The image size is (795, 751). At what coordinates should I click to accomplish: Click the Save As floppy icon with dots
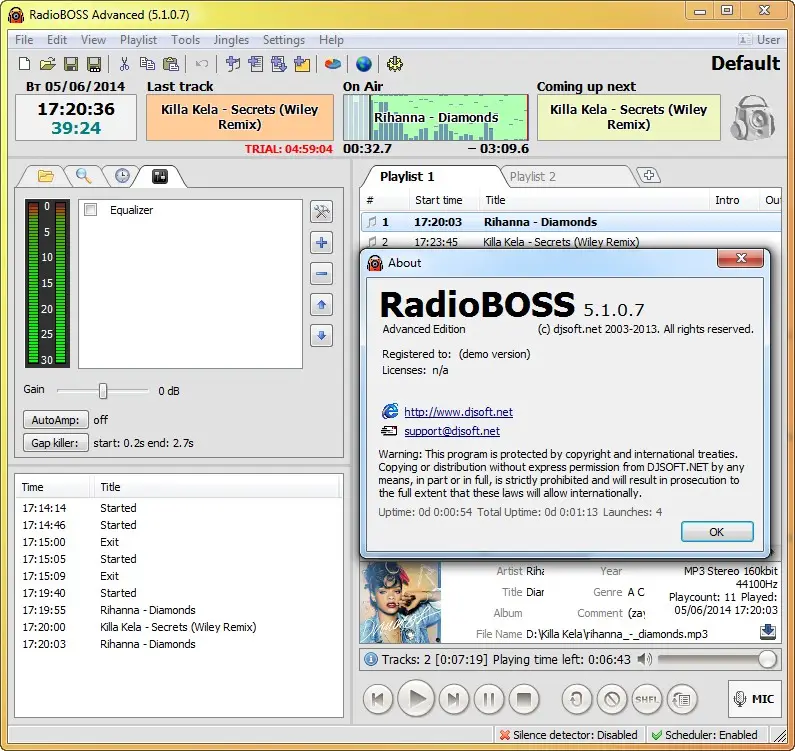94,64
